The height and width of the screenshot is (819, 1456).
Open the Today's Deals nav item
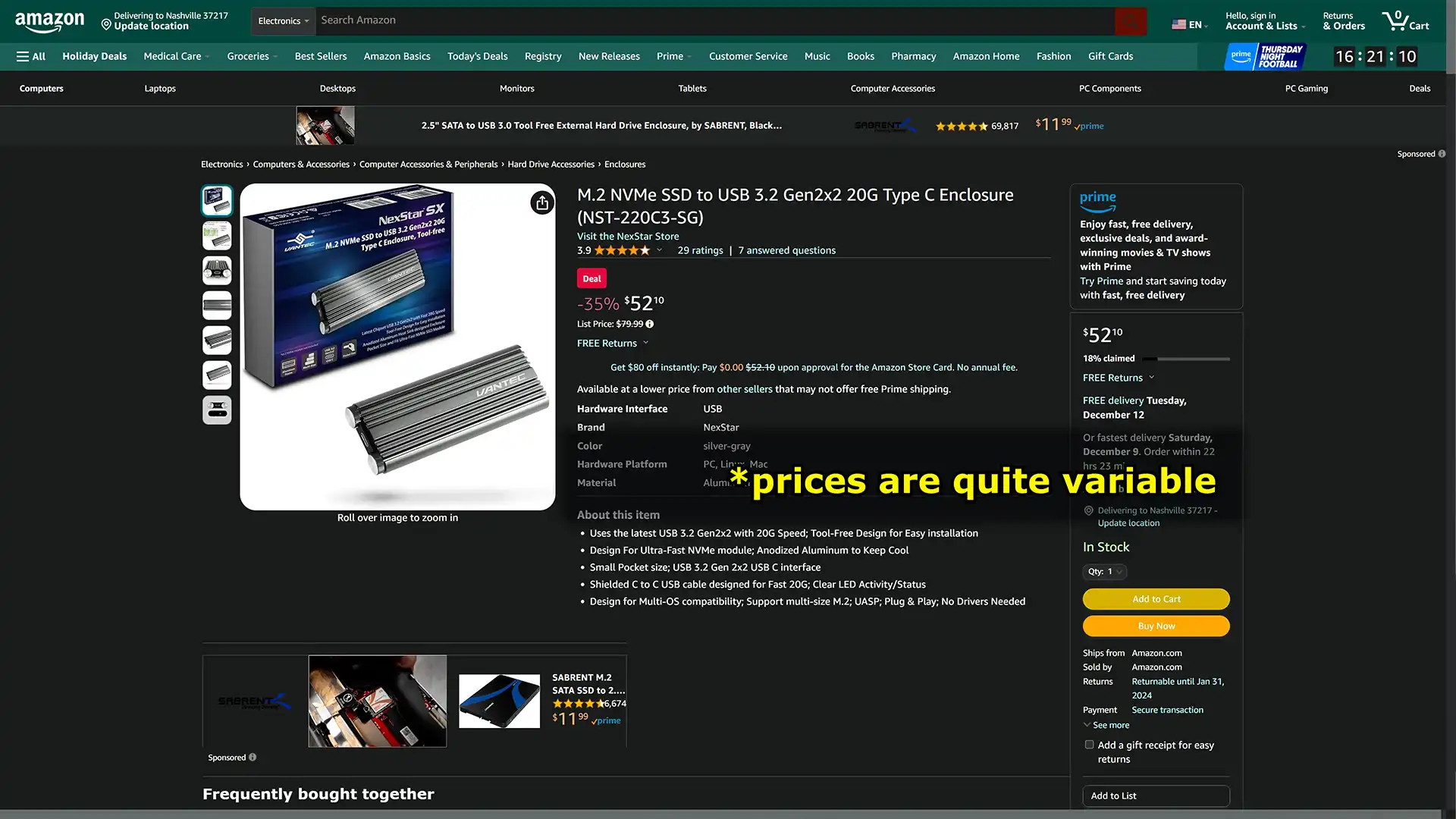pyautogui.click(x=477, y=56)
